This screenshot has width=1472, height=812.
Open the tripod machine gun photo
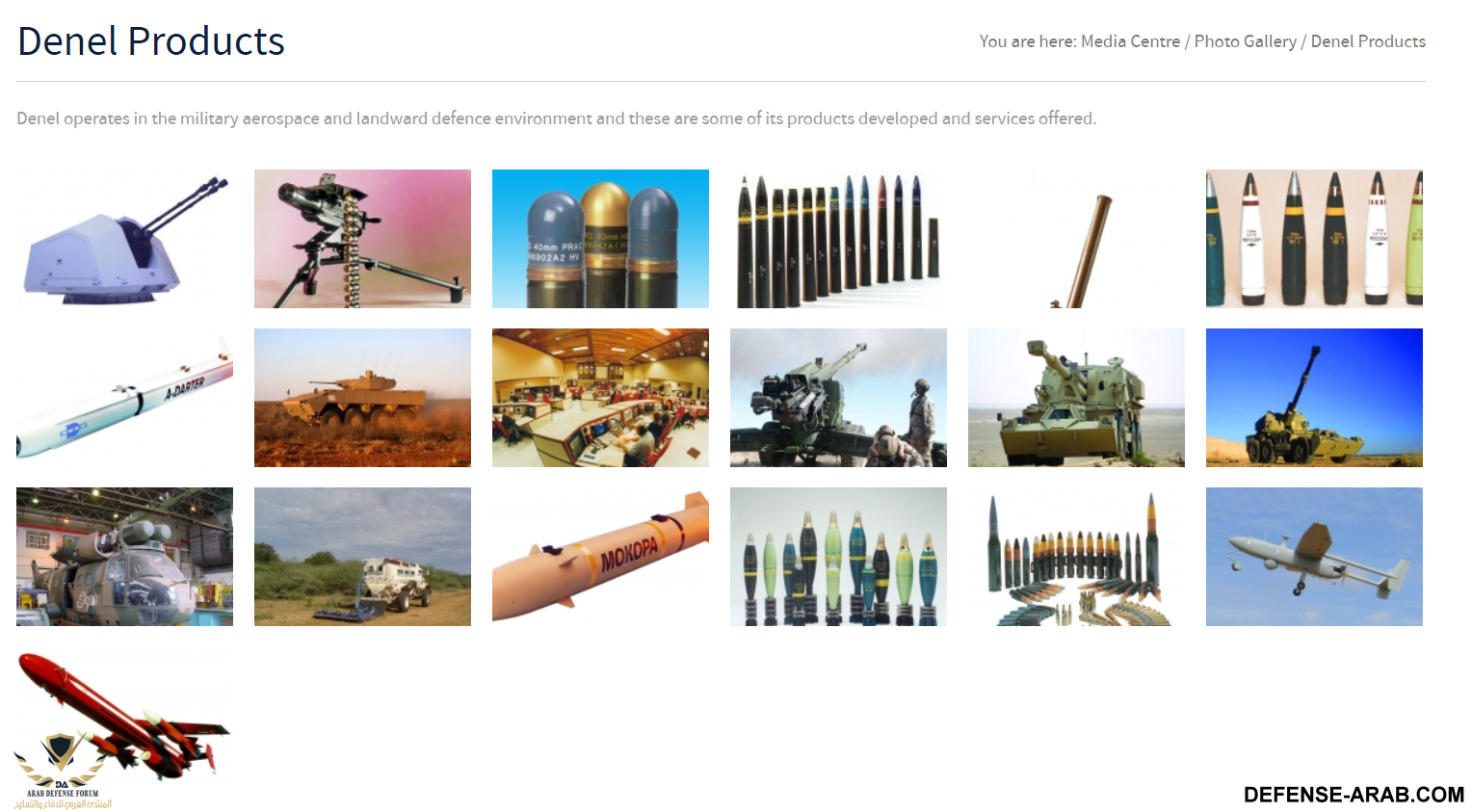pos(362,239)
